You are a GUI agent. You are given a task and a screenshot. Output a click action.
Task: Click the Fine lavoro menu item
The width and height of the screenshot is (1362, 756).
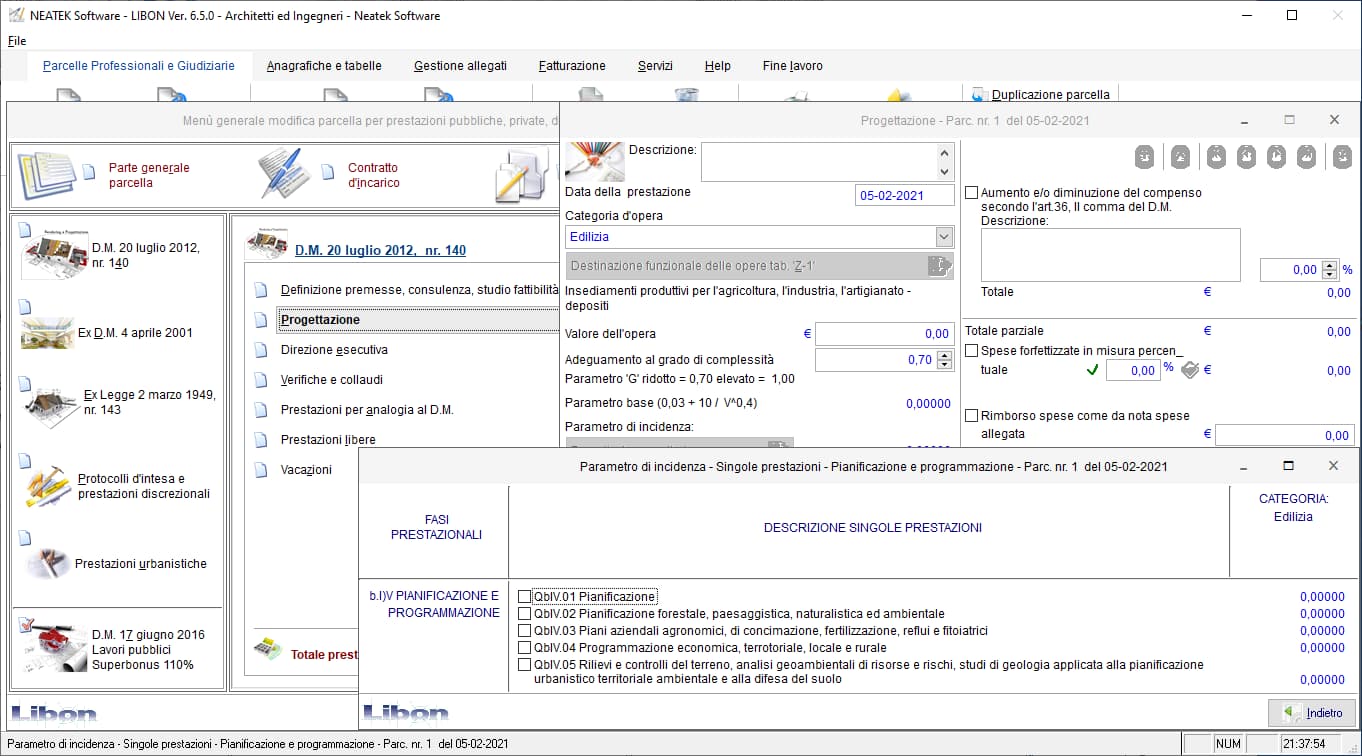pos(792,66)
